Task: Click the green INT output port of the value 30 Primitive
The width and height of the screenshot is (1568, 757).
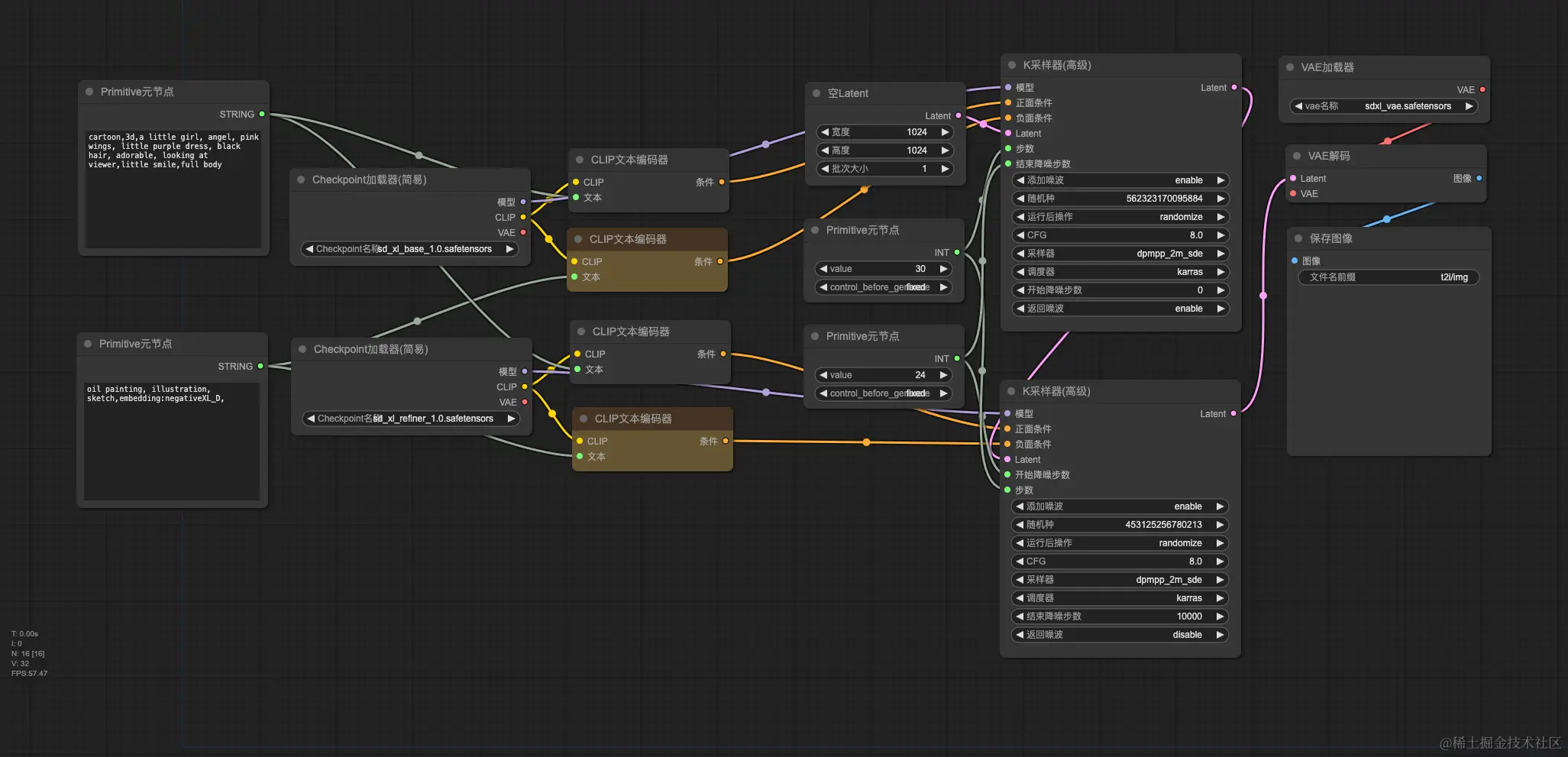Action: point(957,252)
